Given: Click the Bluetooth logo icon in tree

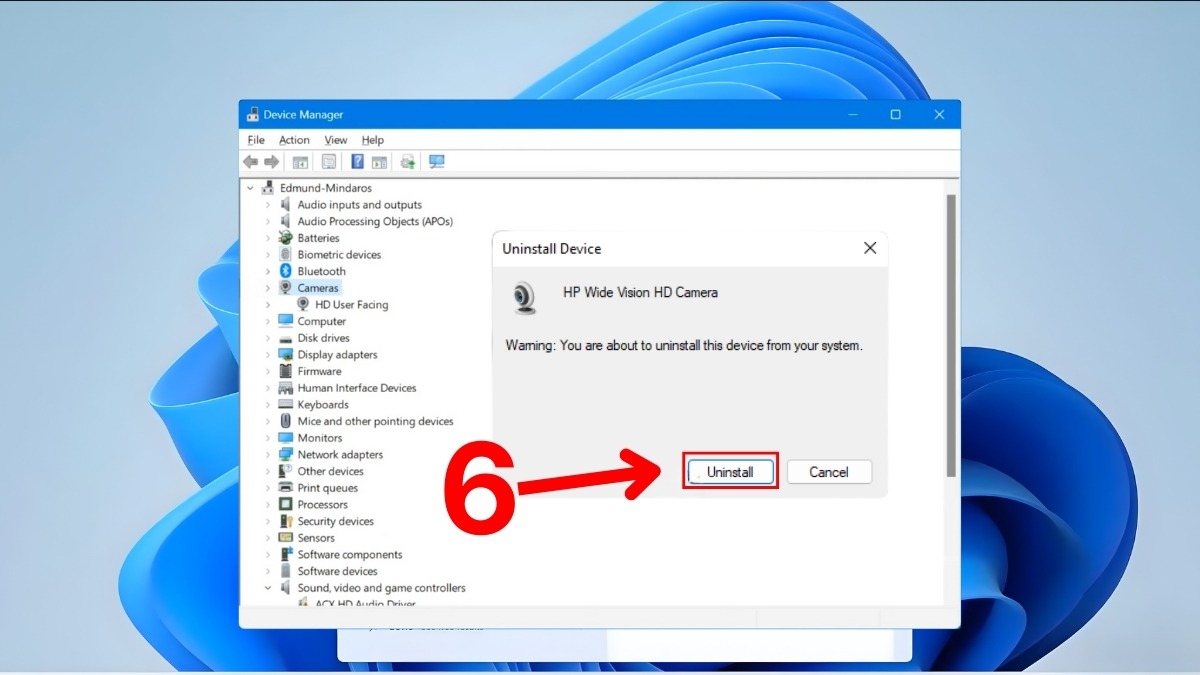Looking at the screenshot, I should [x=285, y=271].
